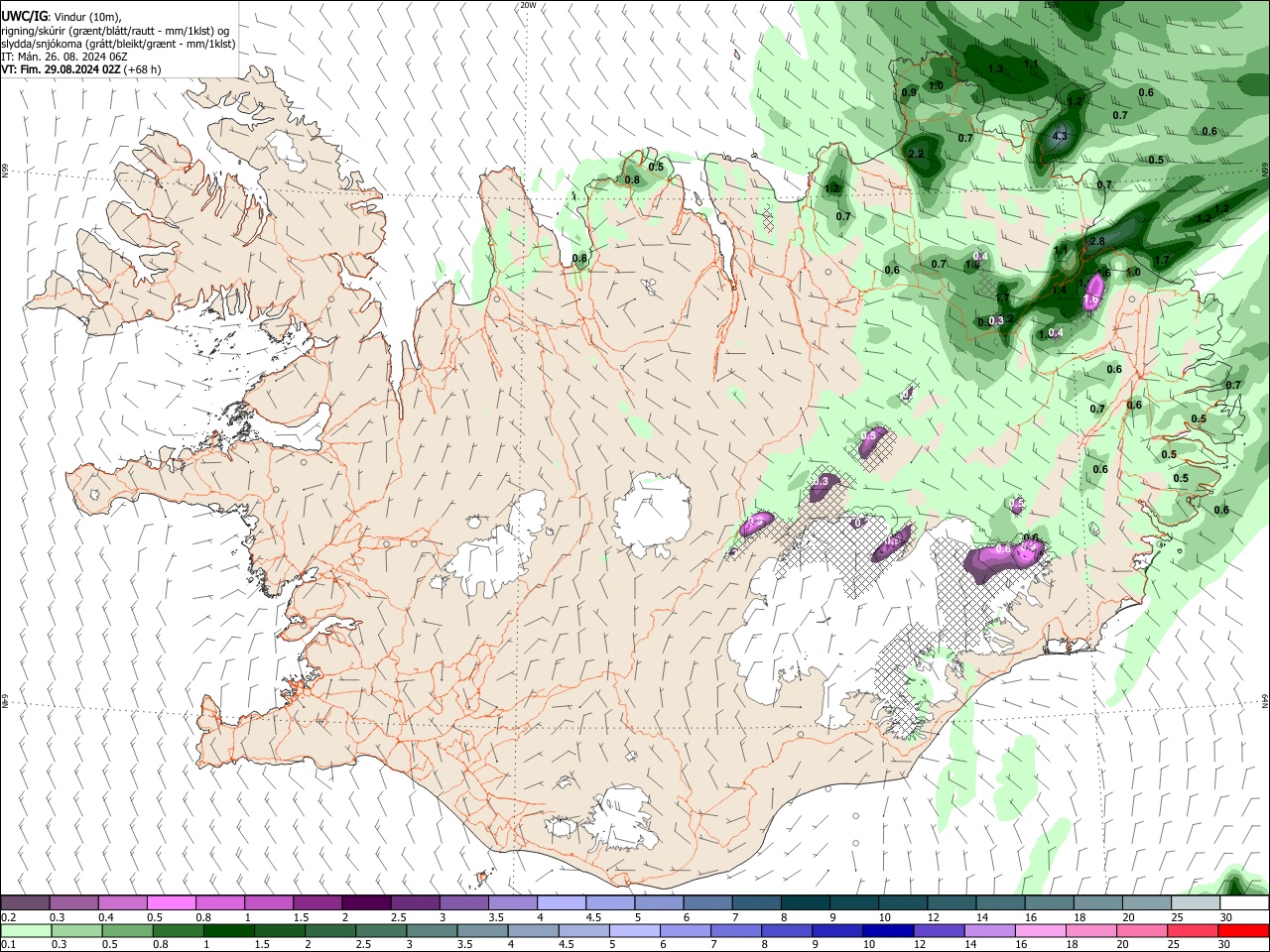Click the Hofsjökull white glacier in central Iceland
This screenshot has height=952, width=1270.
click(652, 514)
